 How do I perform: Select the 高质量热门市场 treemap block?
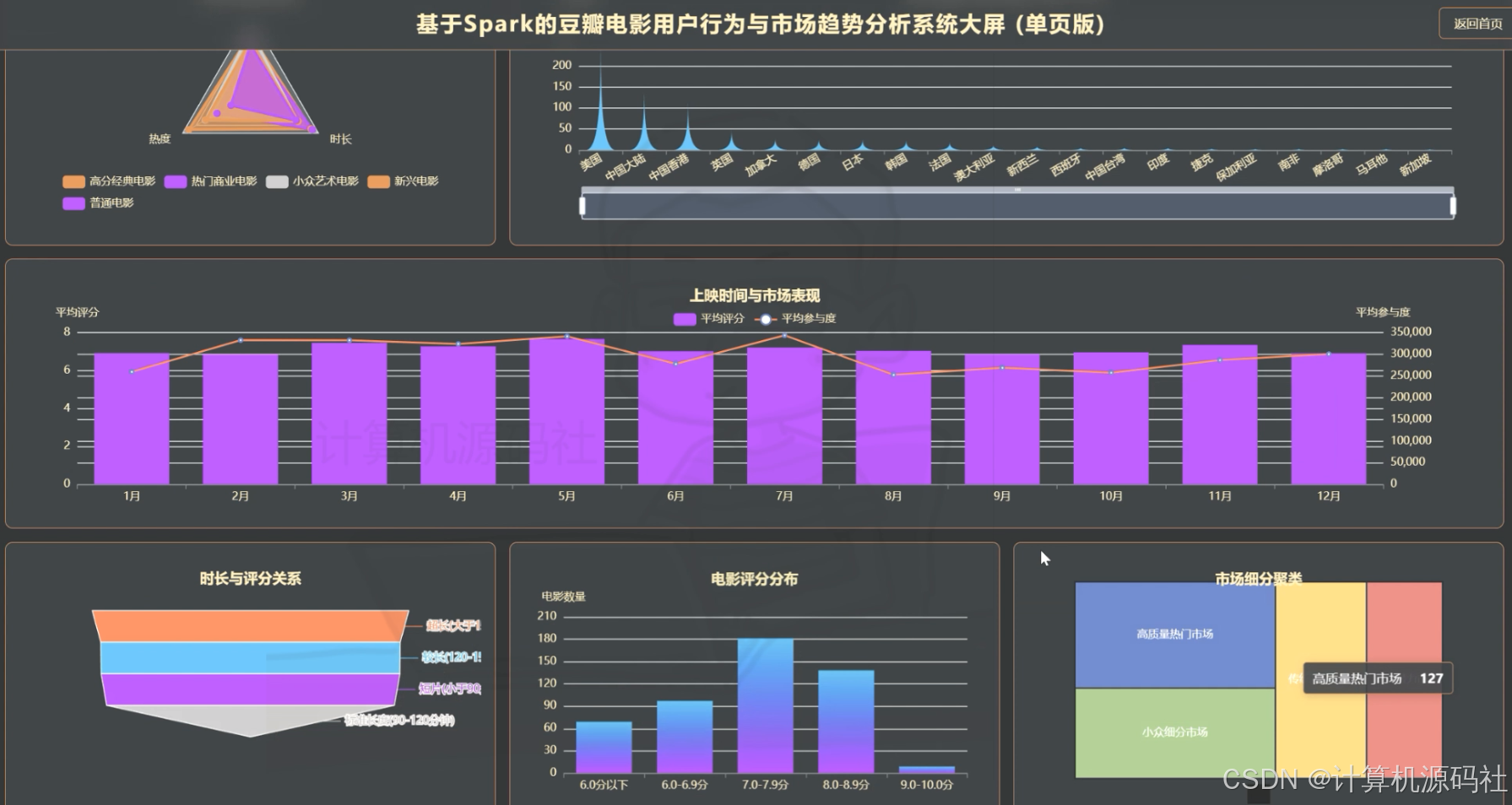pos(1173,633)
